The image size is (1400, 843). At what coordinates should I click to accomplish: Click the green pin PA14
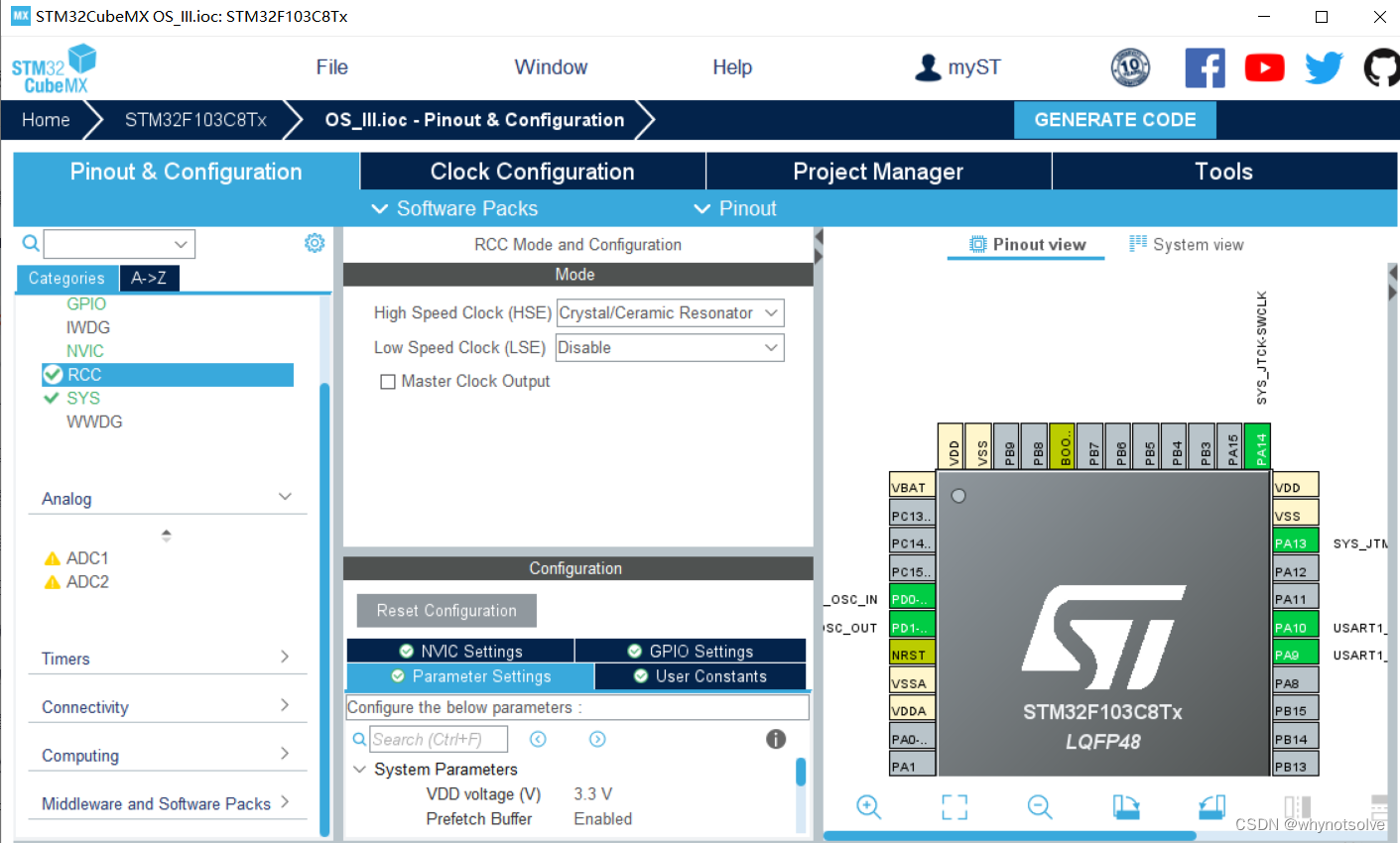[x=1258, y=446]
